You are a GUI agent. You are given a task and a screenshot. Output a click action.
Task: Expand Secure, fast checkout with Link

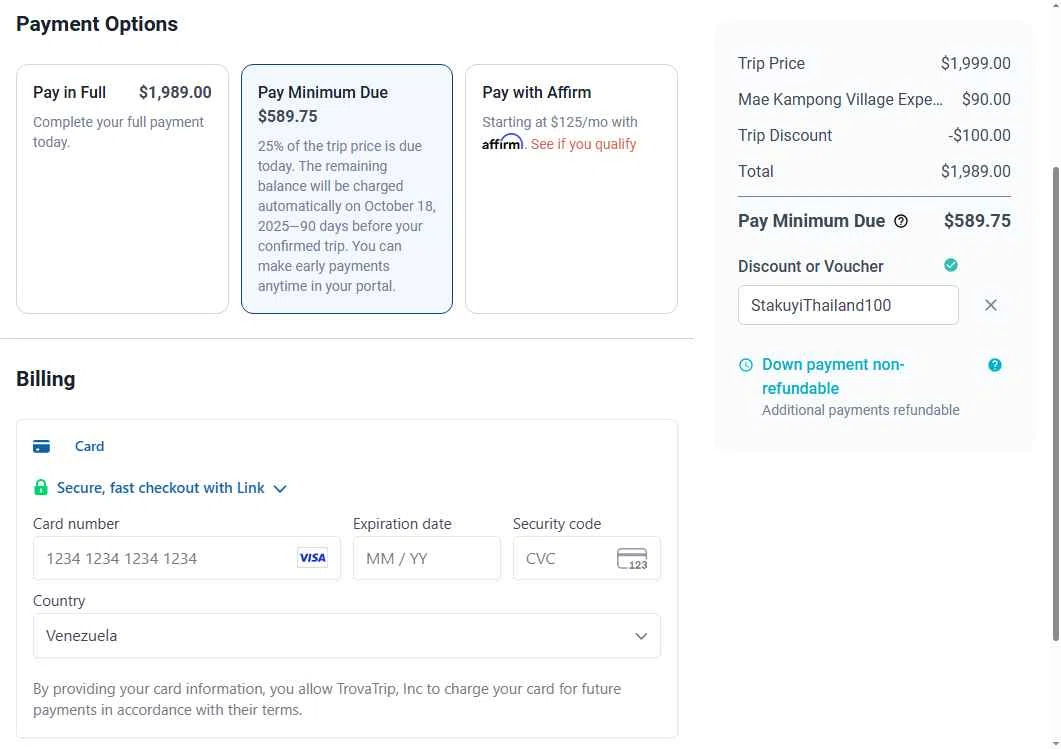160,488
